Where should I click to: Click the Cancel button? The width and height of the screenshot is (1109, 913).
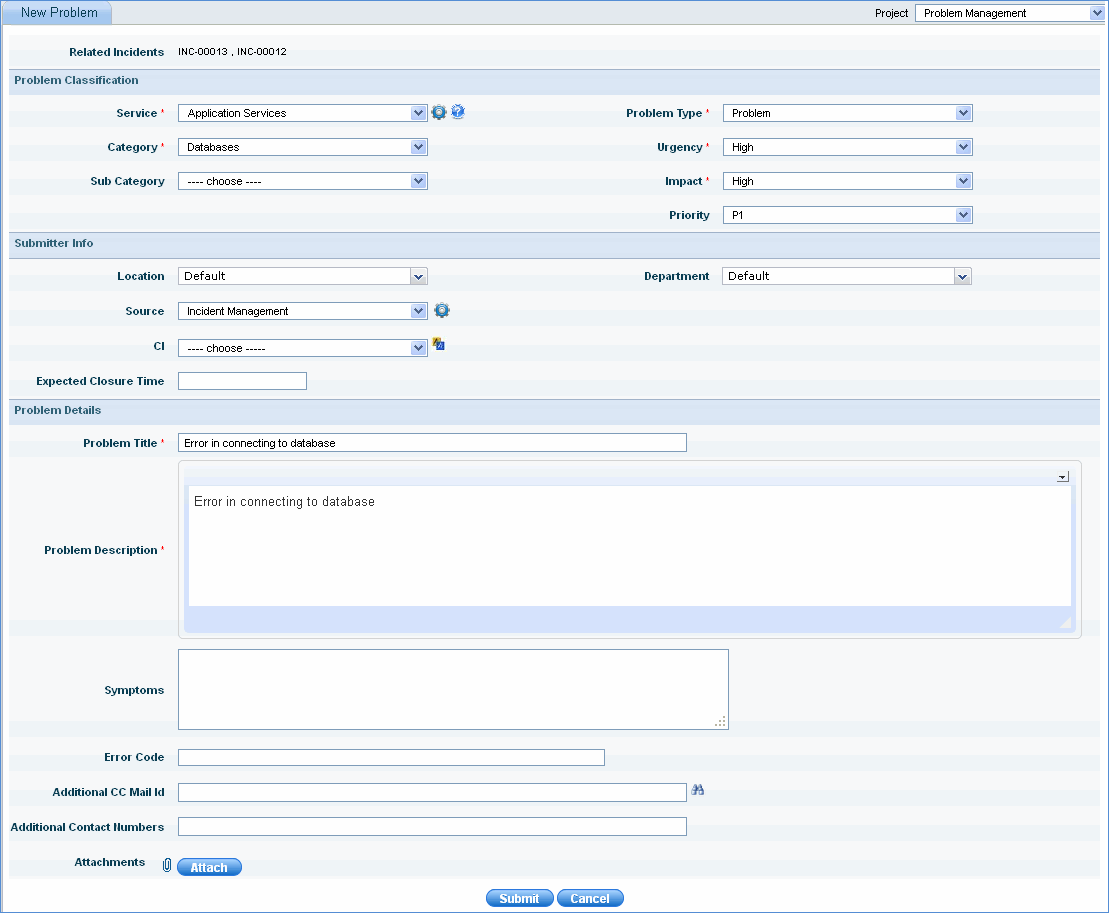point(590,899)
